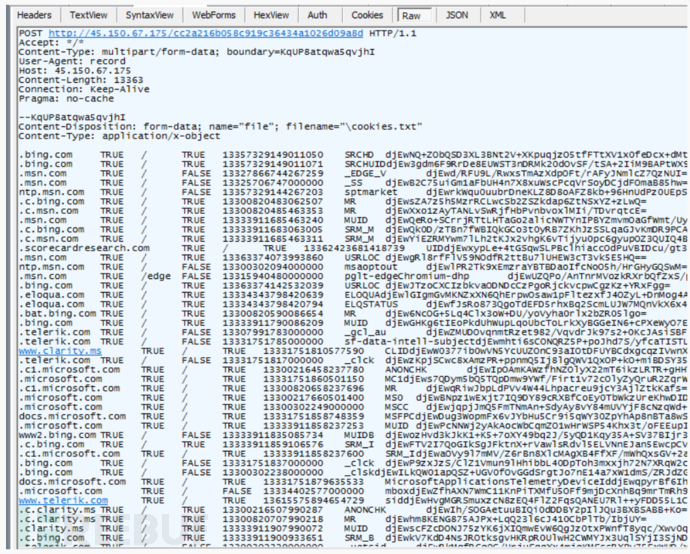The height and width of the screenshot is (554, 690).
Task: Click the MSCC cookie row
Action: coord(353,407)
